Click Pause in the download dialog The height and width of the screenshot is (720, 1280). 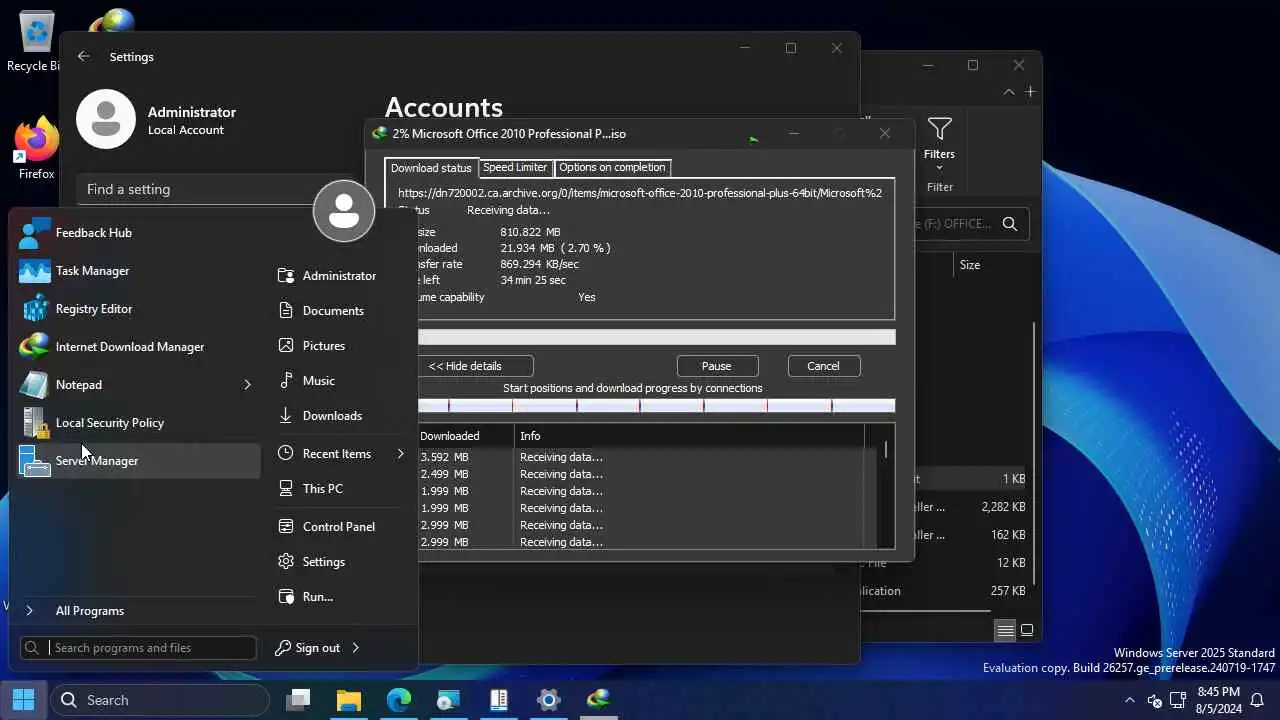716,366
